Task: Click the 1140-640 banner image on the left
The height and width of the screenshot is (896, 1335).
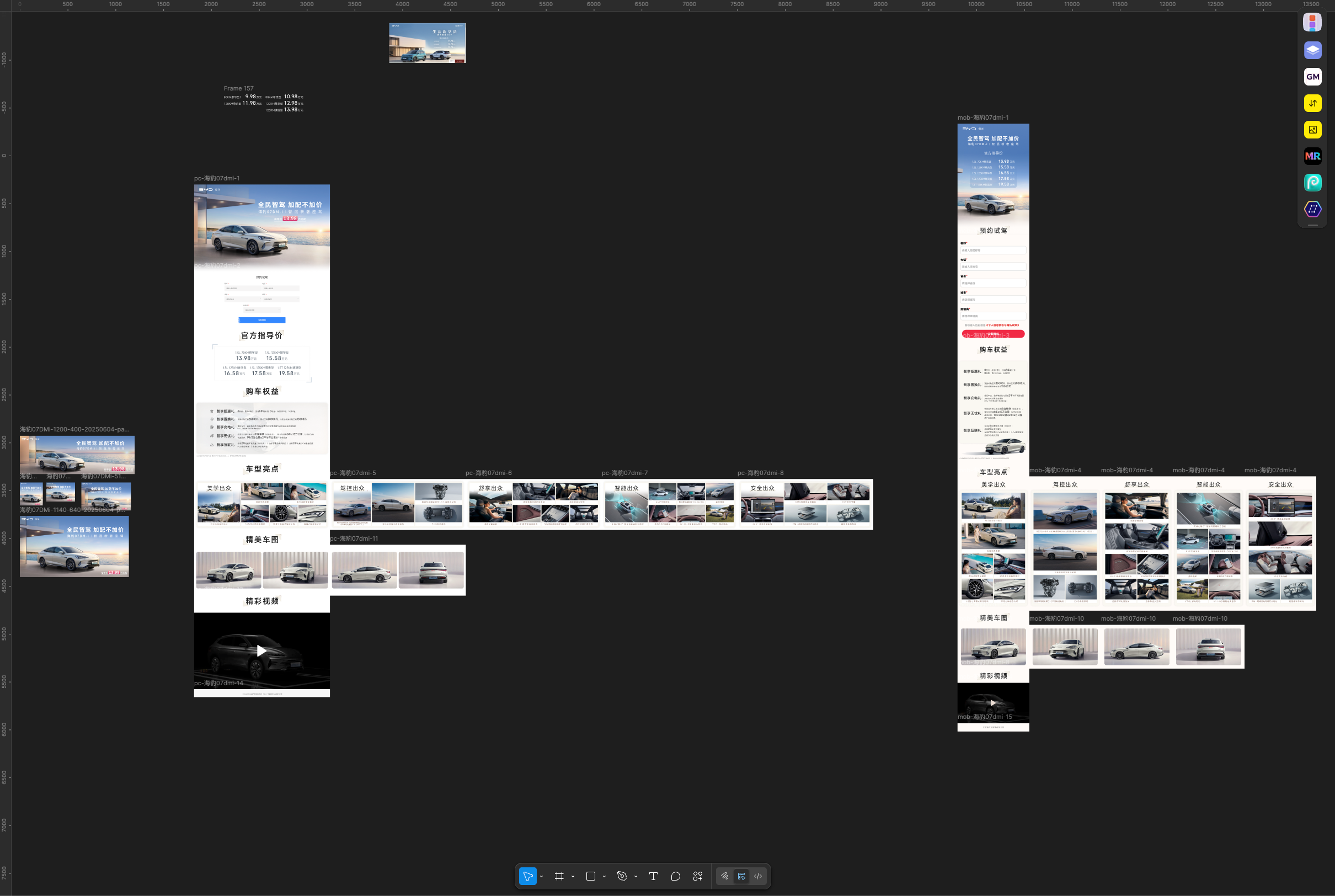Action: [x=74, y=546]
